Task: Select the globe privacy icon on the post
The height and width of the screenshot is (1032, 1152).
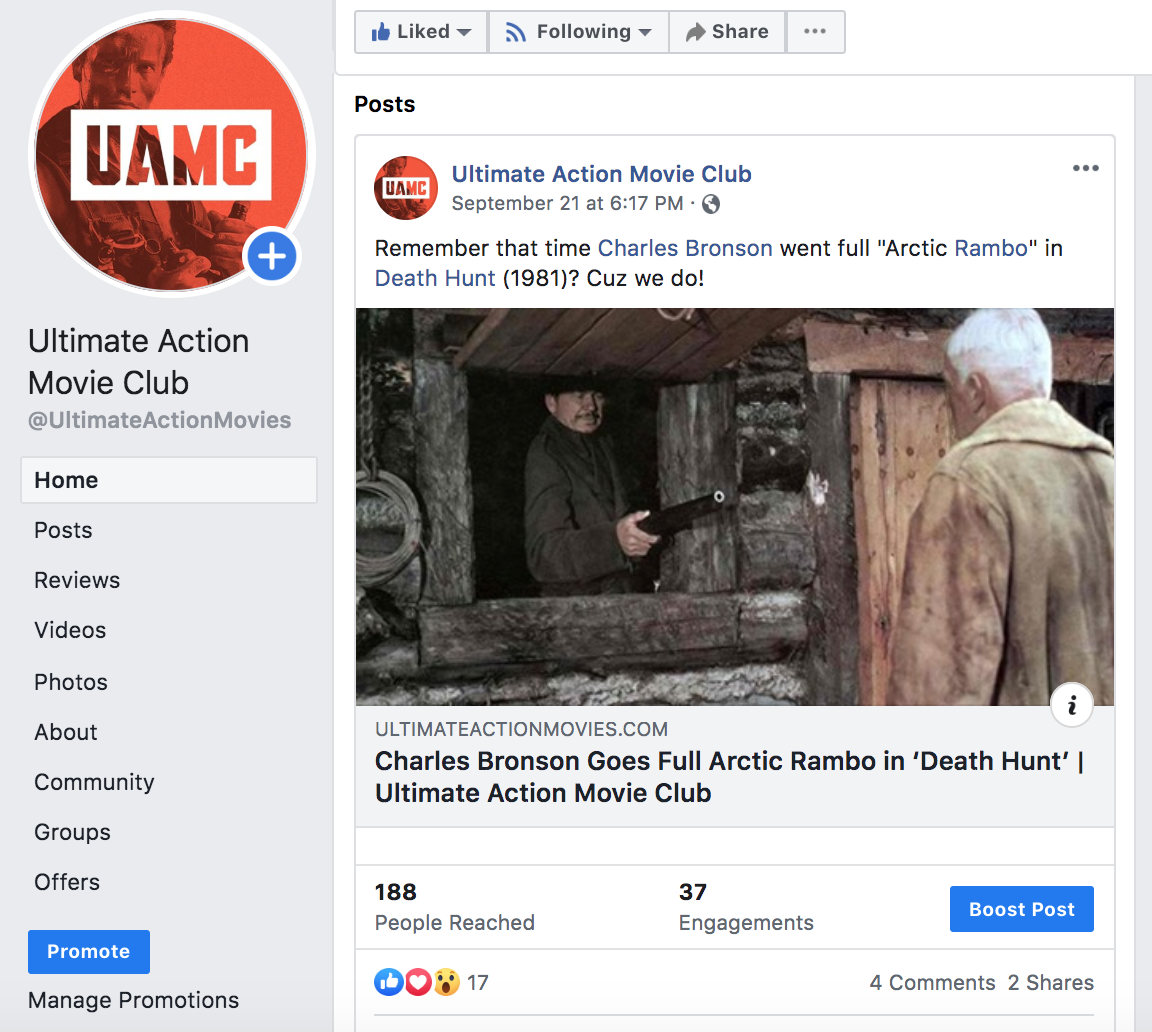Action: coord(711,203)
